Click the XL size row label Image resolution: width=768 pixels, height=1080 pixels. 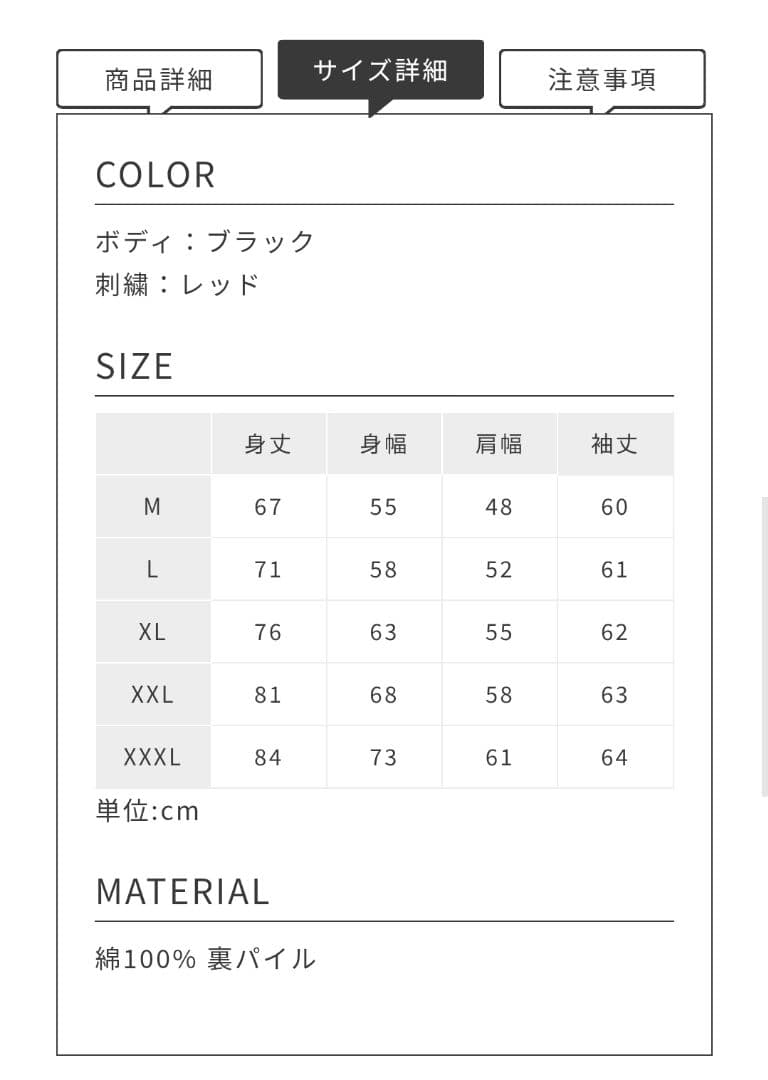152,631
